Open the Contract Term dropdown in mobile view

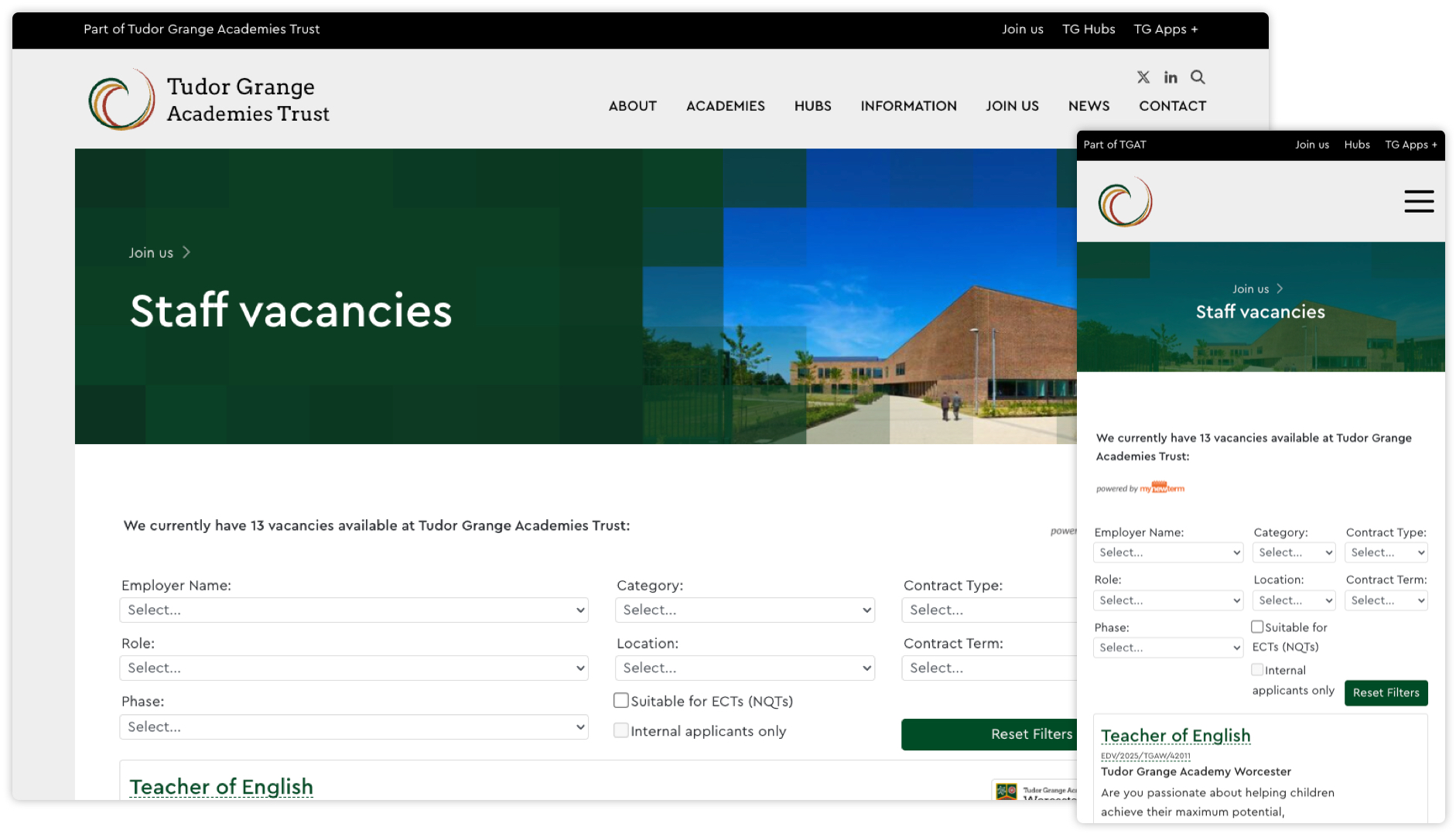[x=1386, y=600]
